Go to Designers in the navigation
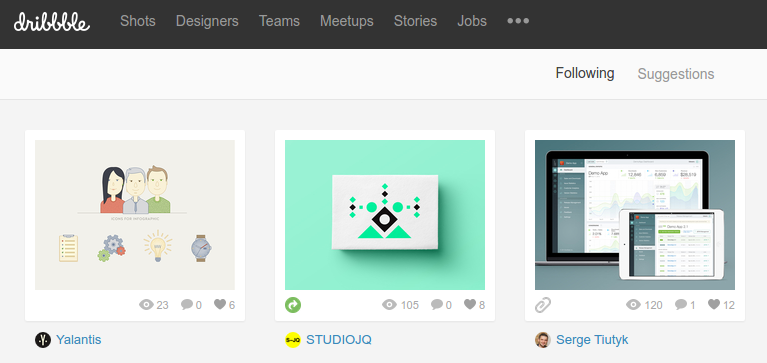Screen dimensions: 767x363 point(207,21)
